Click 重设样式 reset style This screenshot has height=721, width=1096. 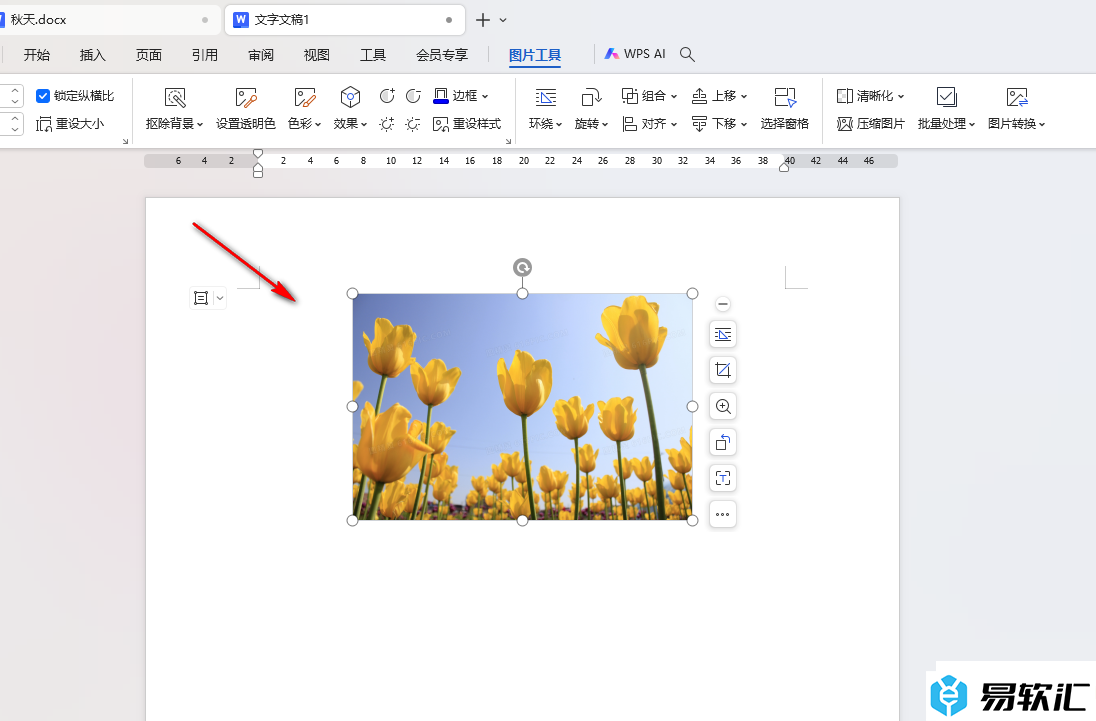(x=467, y=124)
